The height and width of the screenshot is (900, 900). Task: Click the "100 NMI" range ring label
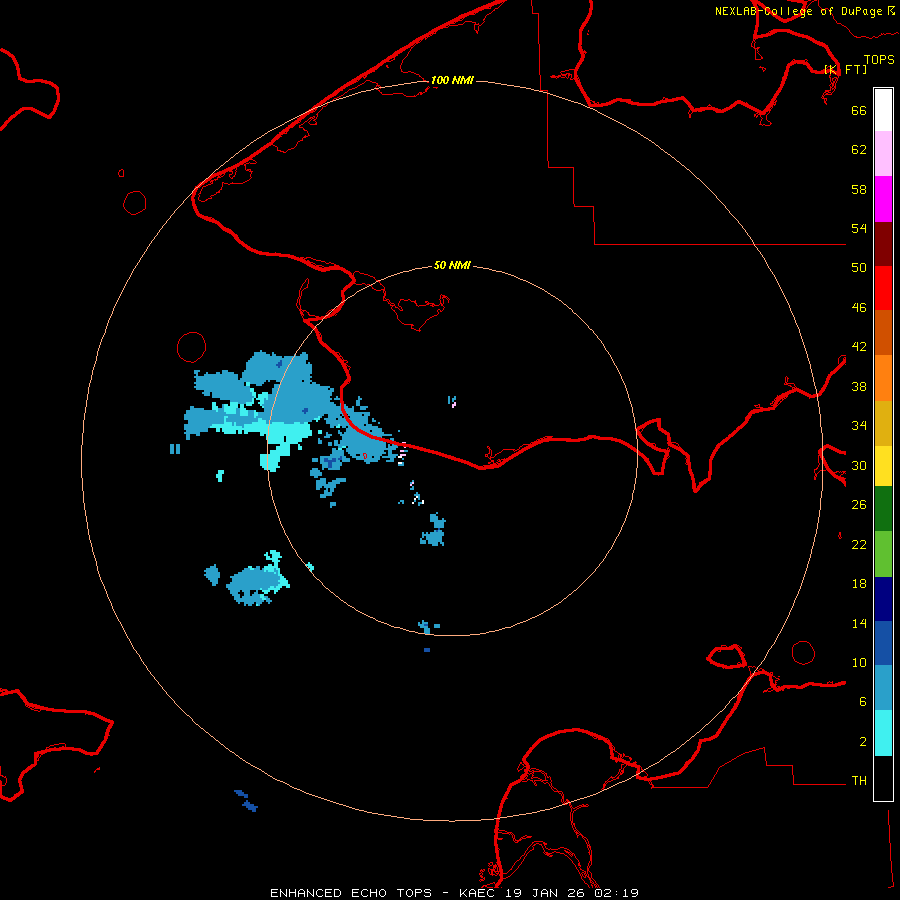click(452, 80)
